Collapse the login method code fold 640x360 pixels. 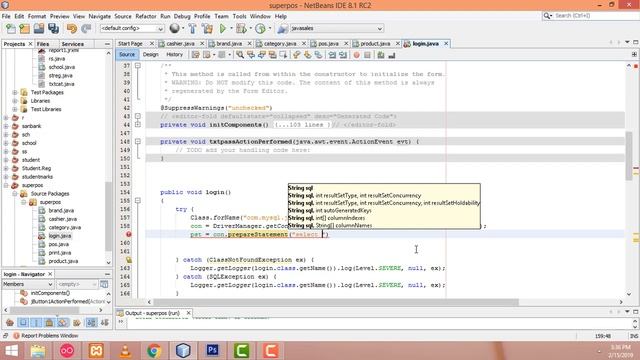coord(138,200)
